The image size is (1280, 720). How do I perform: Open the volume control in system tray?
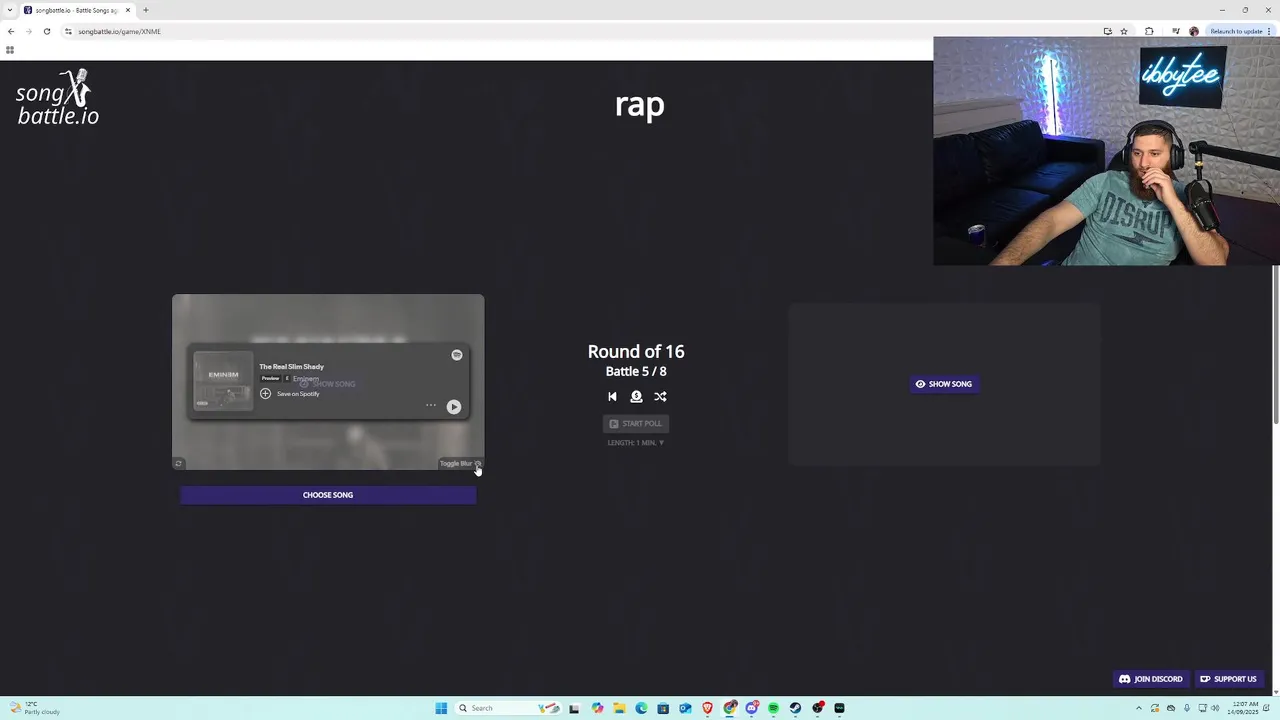click(1215, 708)
